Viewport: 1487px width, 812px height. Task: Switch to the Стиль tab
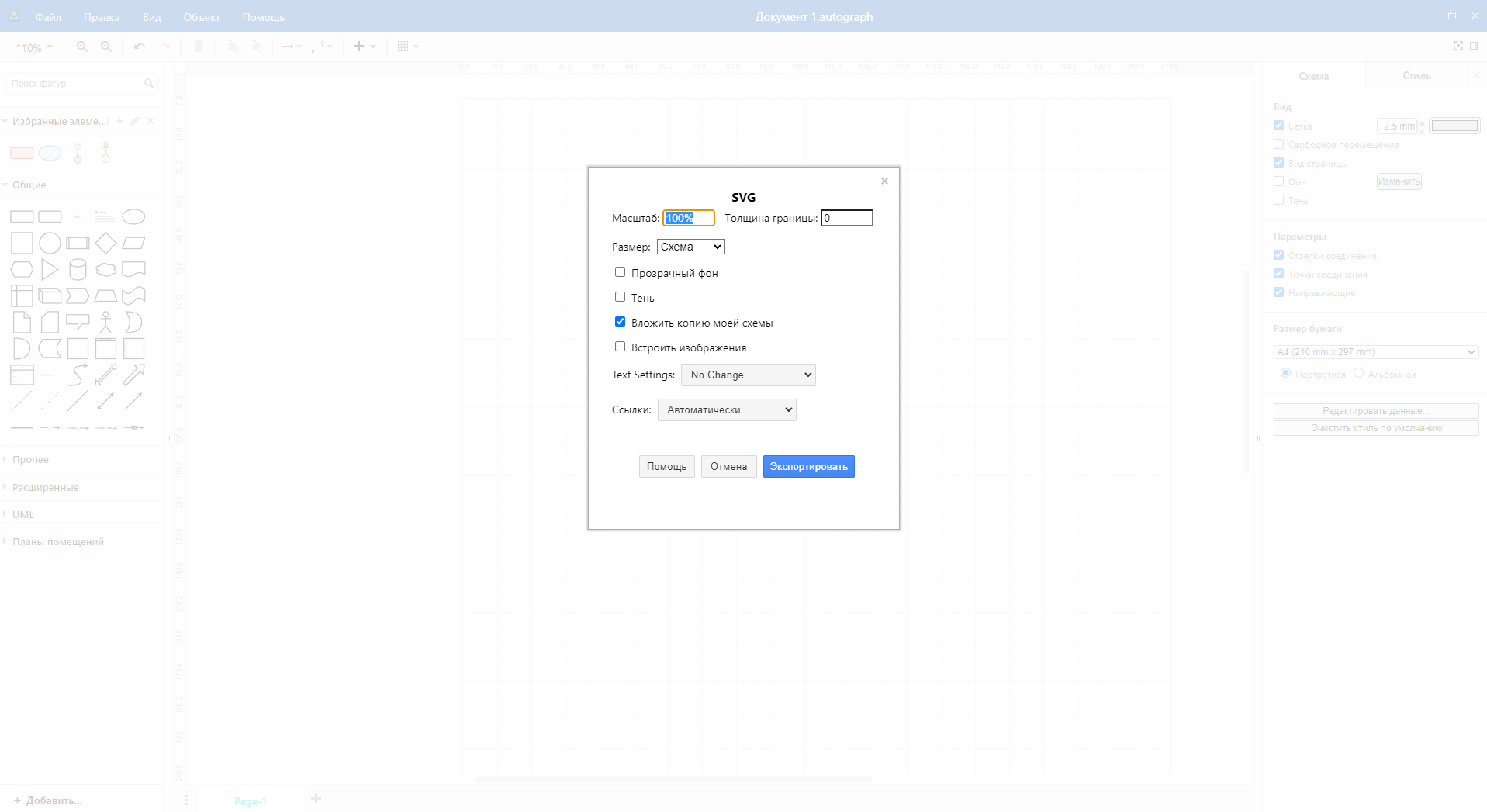click(x=1416, y=76)
